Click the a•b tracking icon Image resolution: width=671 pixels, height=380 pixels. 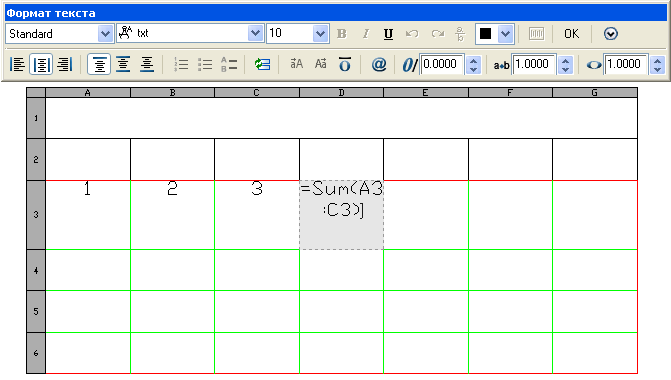(x=501, y=65)
